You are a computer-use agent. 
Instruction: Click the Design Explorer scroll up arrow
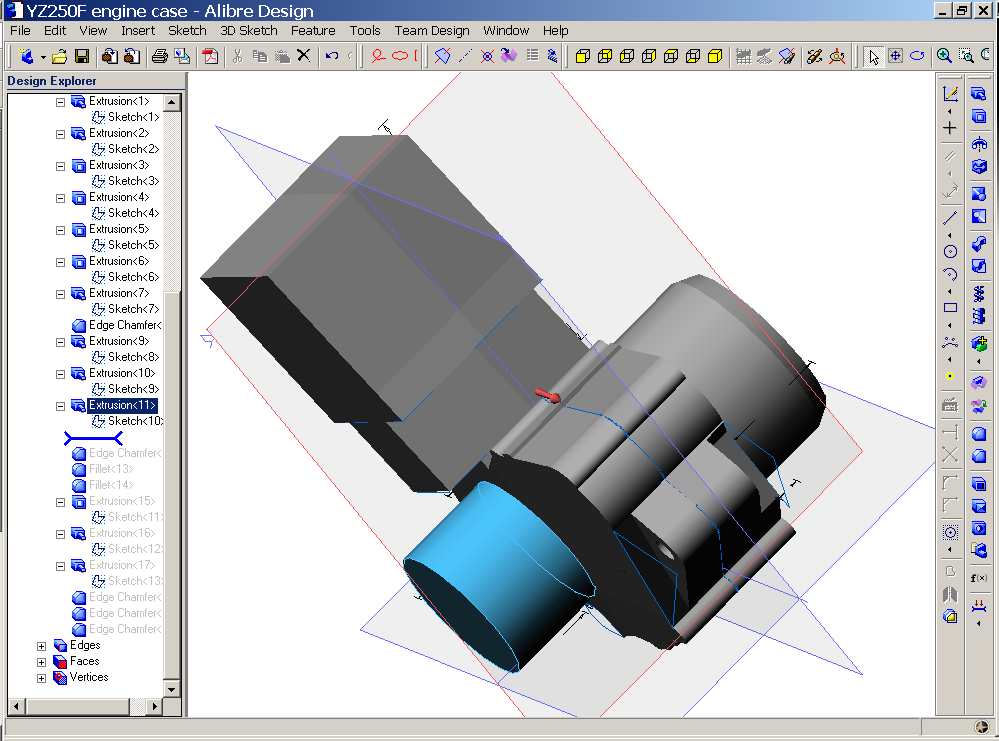pyautogui.click(x=171, y=102)
